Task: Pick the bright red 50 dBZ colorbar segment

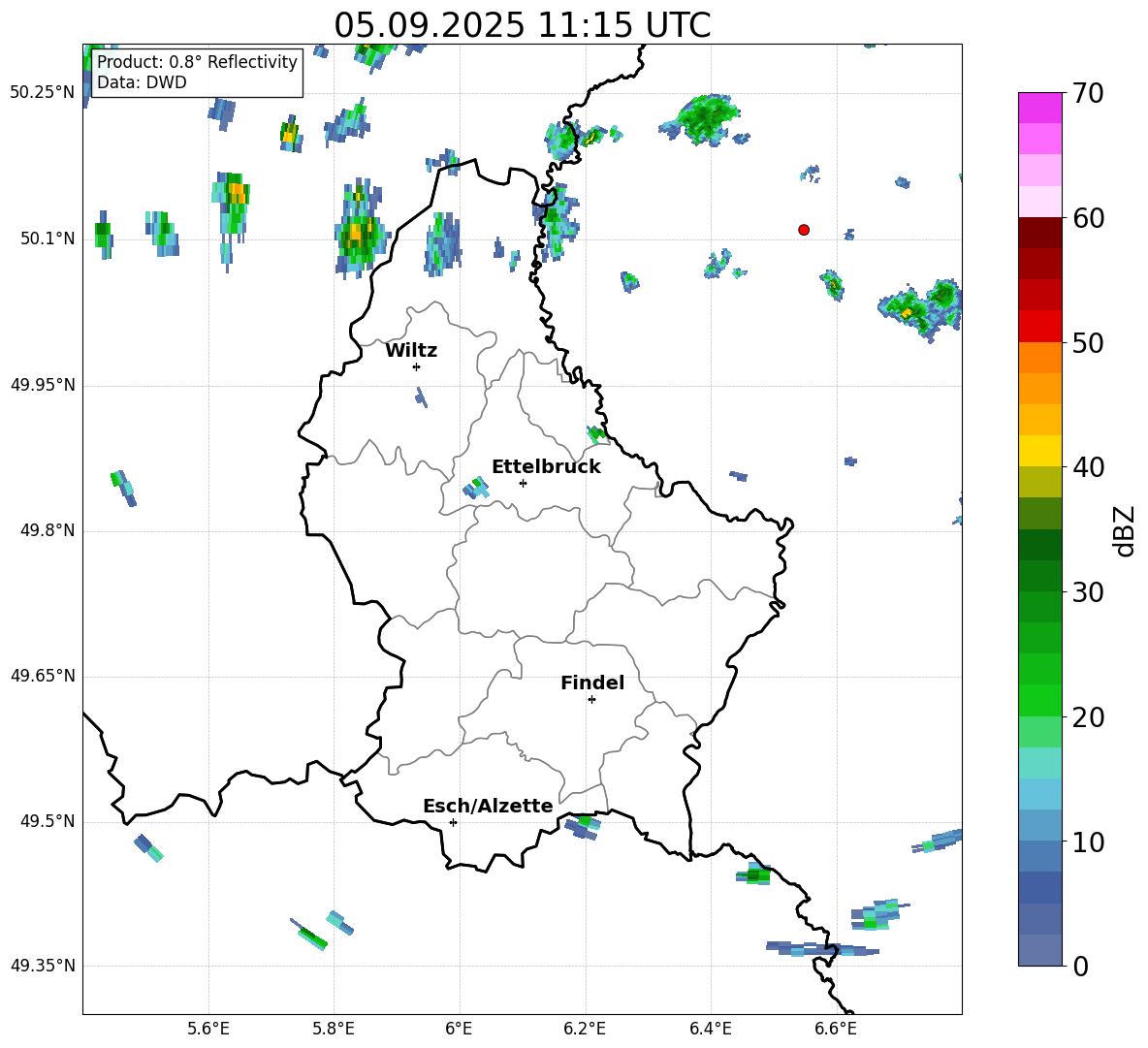Action: pyautogui.click(x=1040, y=326)
